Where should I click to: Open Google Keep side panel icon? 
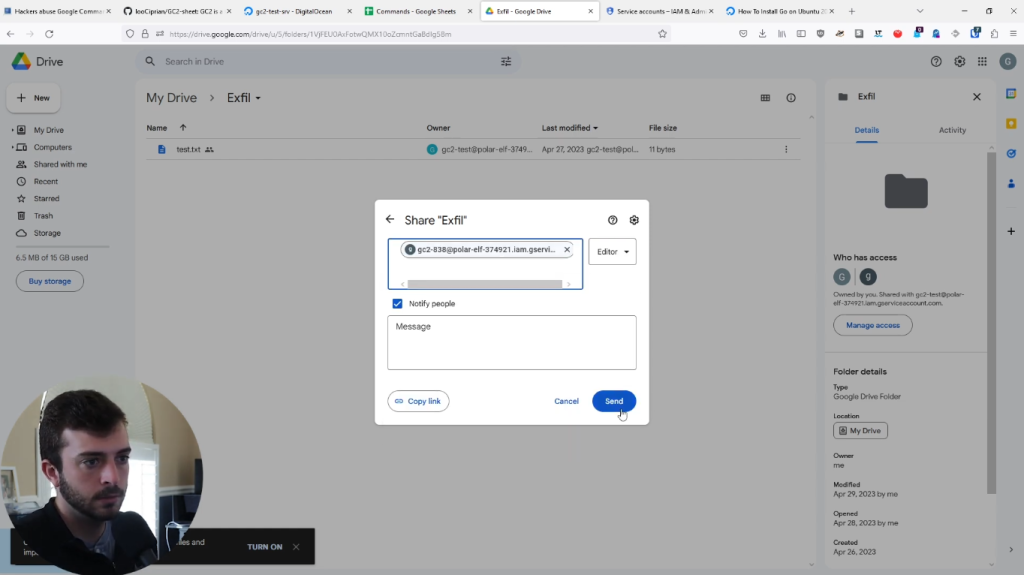(x=1011, y=123)
